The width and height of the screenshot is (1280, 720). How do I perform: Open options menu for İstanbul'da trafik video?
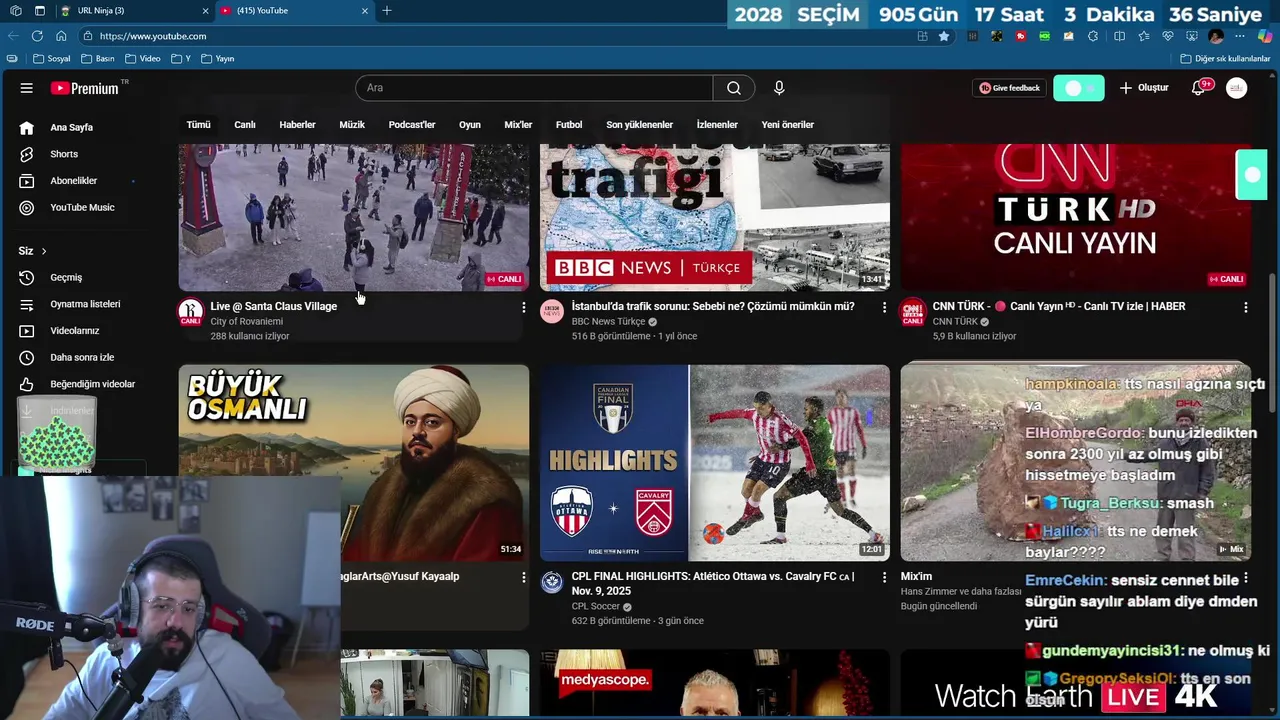point(884,308)
